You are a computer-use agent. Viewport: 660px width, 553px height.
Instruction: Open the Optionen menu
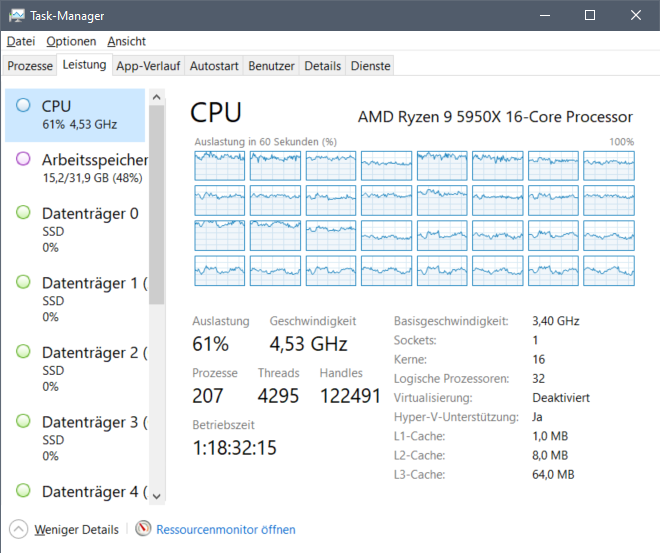pos(71,41)
